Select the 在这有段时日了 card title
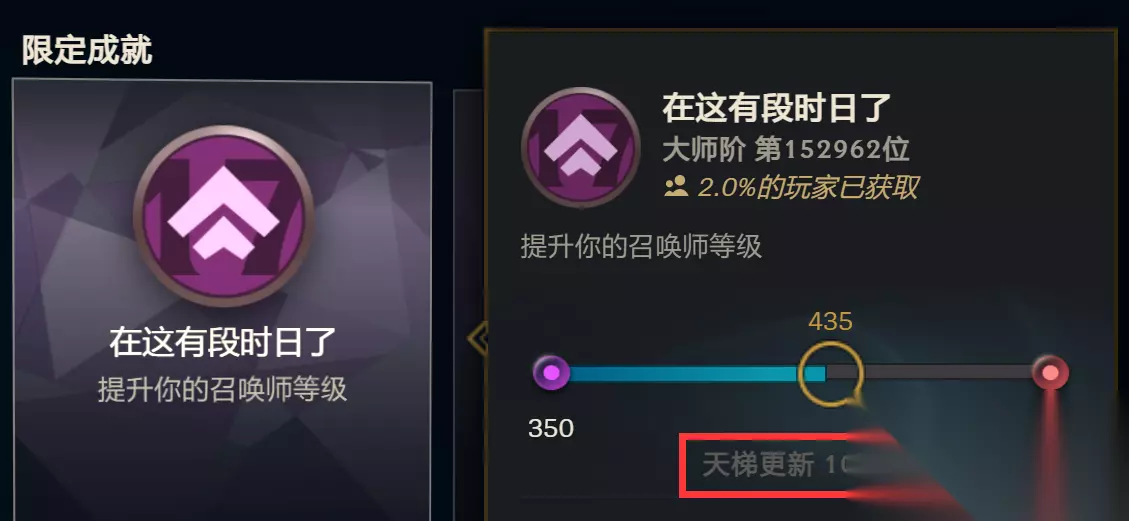The height and width of the screenshot is (521, 1129). pyautogui.click(x=223, y=342)
